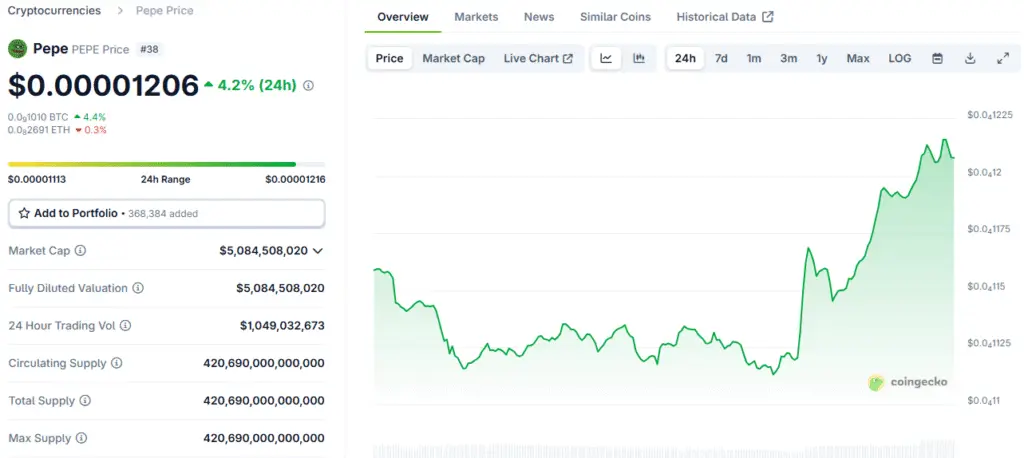Viewport: 1024px width, 458px height.
Task: Enable LOG scale on chart
Action: click(x=899, y=58)
